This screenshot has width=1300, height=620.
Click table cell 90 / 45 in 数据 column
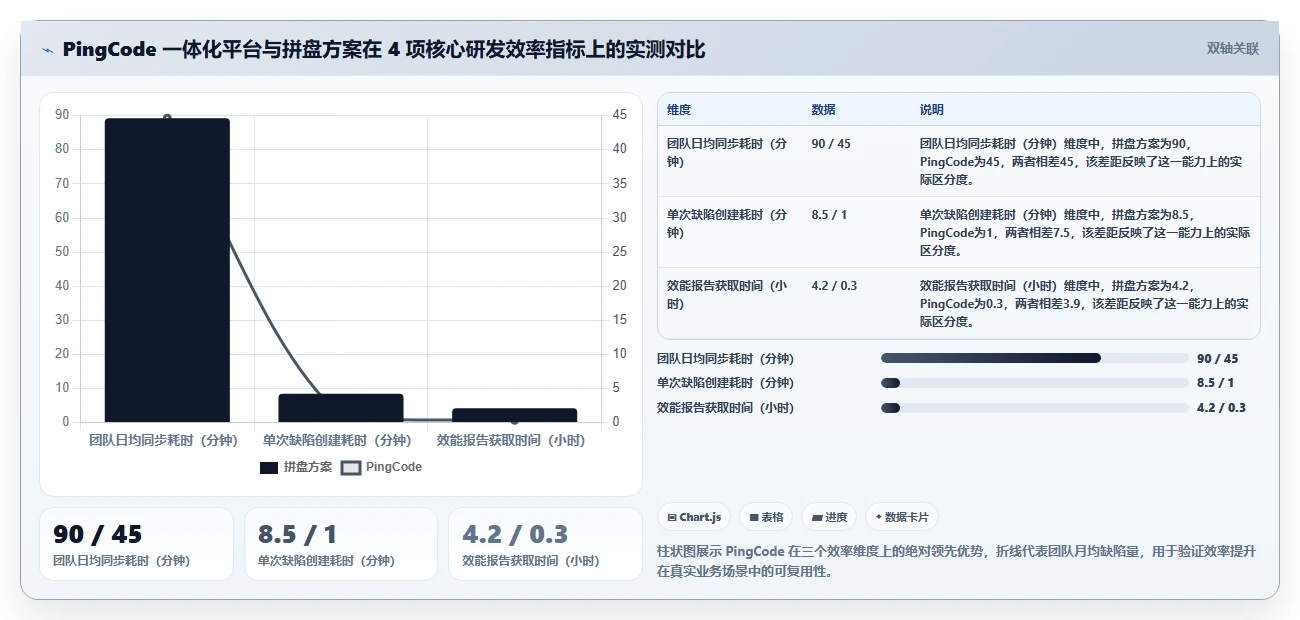(x=831, y=144)
